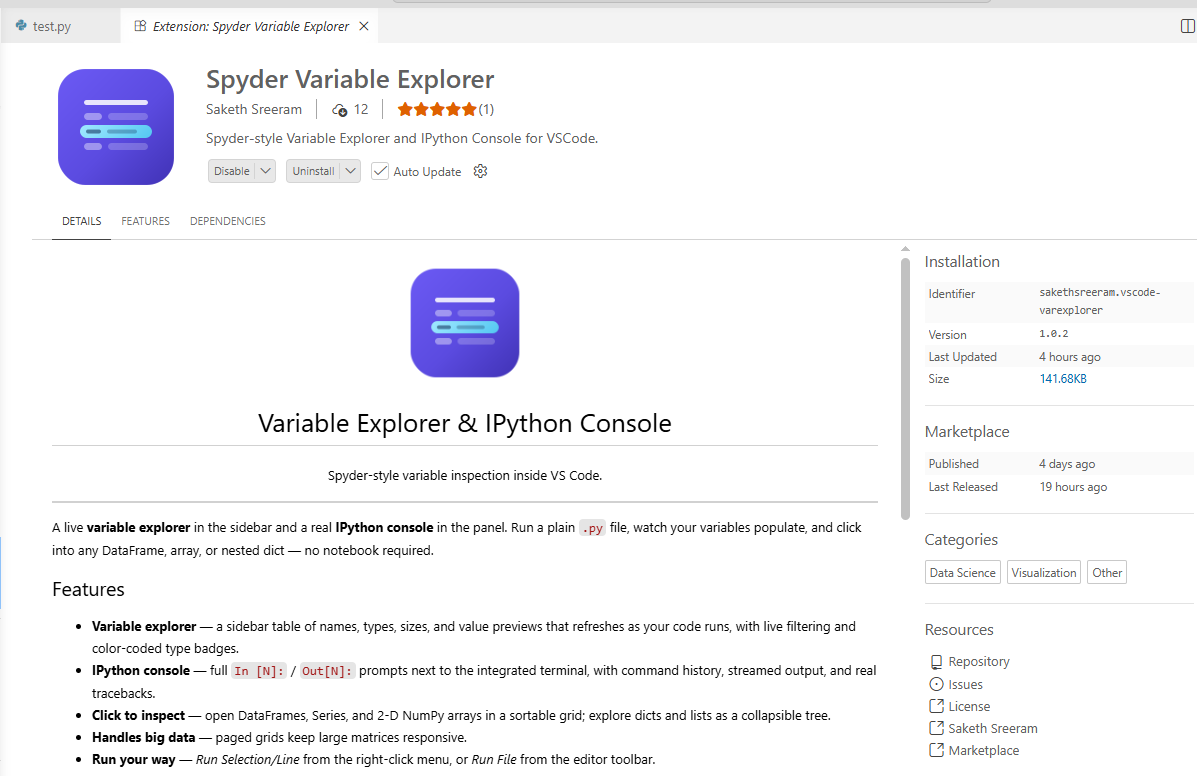Click the Resources section heading

point(959,629)
